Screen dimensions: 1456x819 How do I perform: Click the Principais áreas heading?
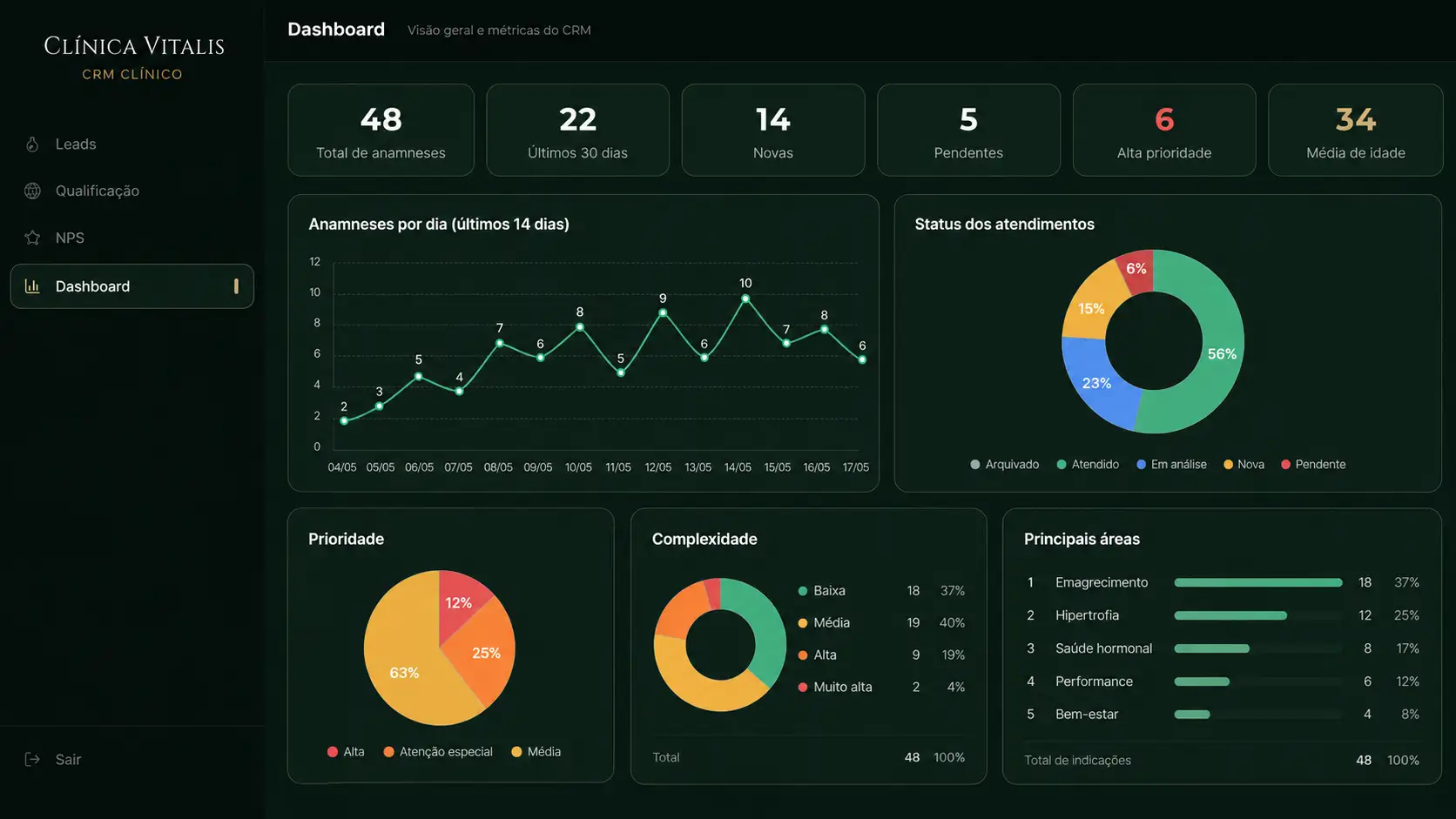[x=1082, y=540]
